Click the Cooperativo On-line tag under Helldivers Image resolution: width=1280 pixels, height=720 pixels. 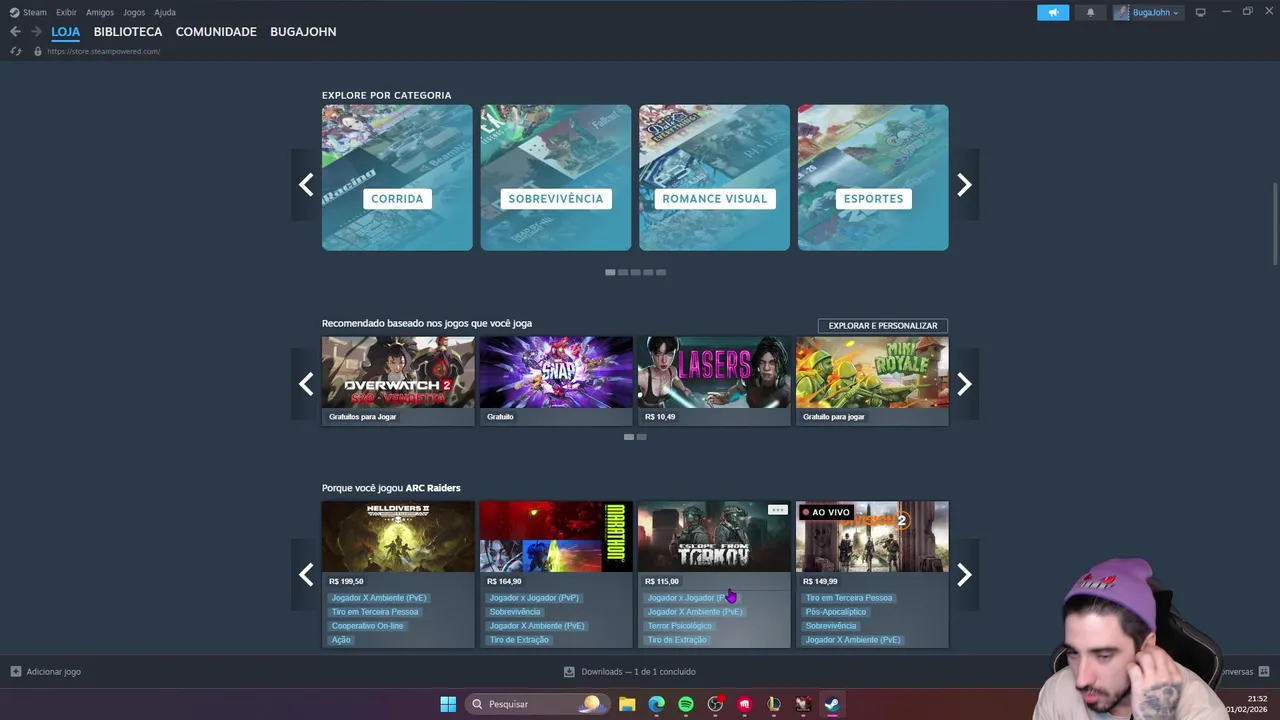(367, 626)
